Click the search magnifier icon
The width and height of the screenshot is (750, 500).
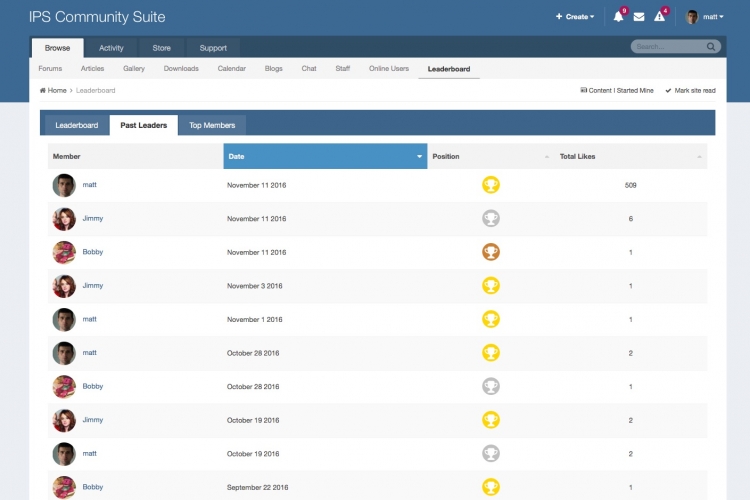point(711,47)
